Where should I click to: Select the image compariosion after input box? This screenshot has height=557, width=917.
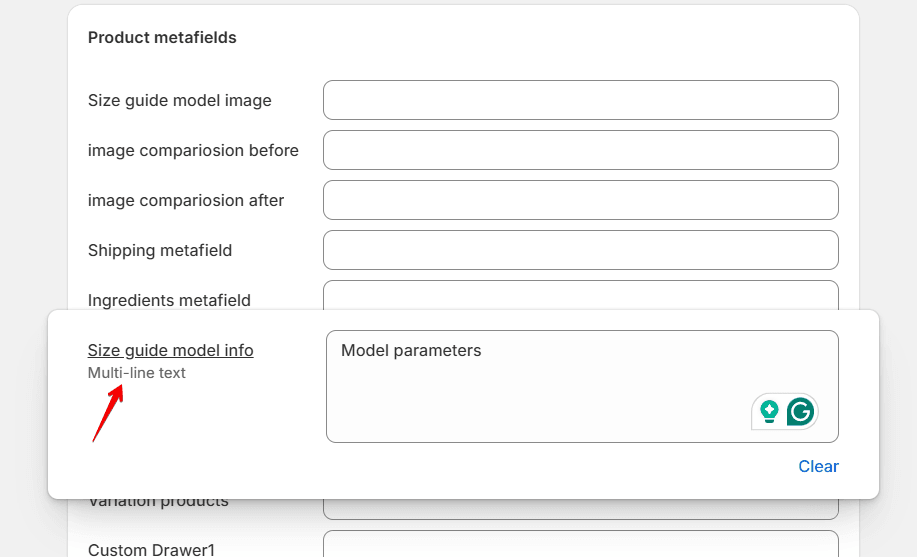(x=581, y=200)
